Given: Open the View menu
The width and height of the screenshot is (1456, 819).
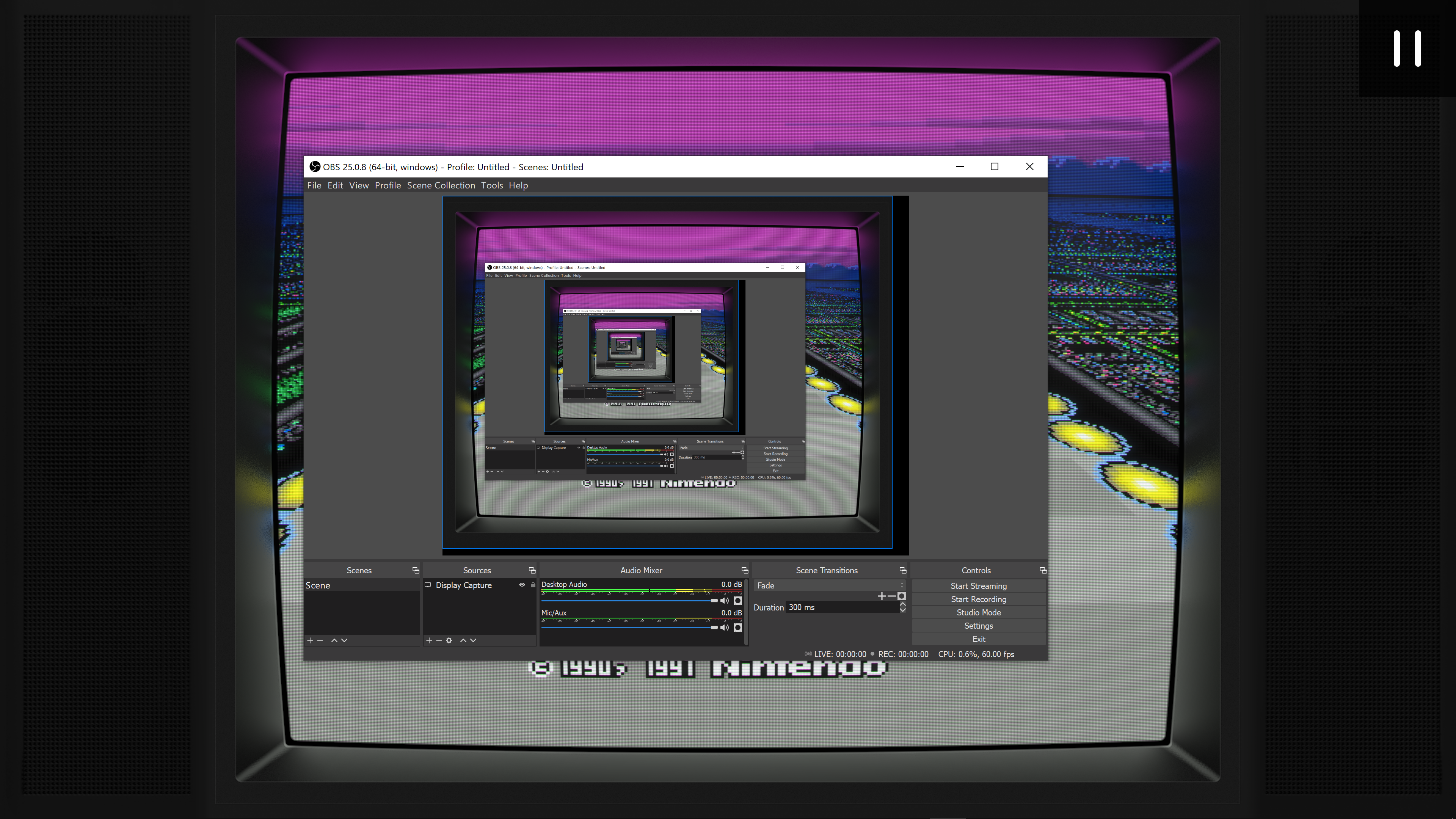Looking at the screenshot, I should point(359,185).
